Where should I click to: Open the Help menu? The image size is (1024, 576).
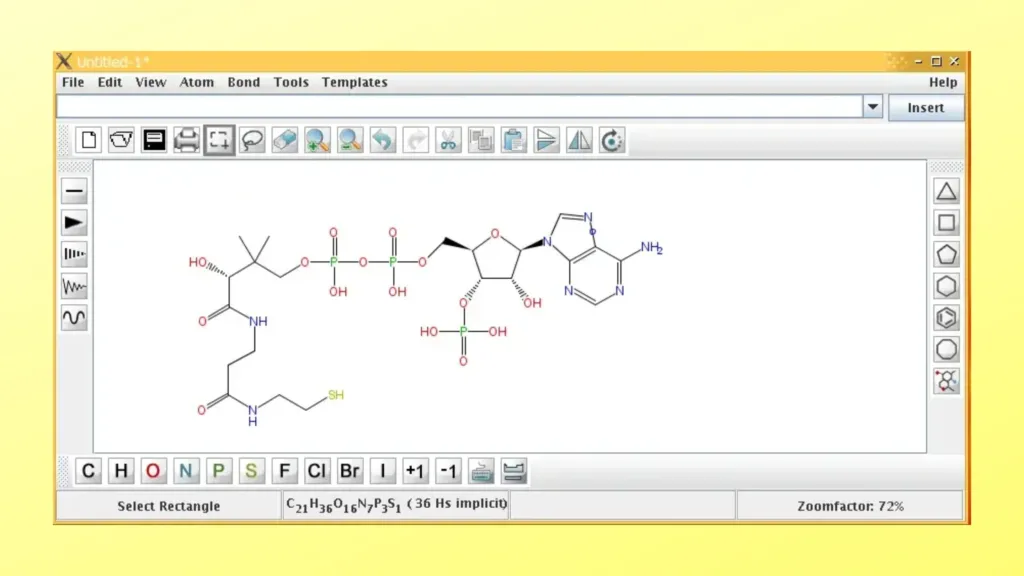click(x=942, y=82)
